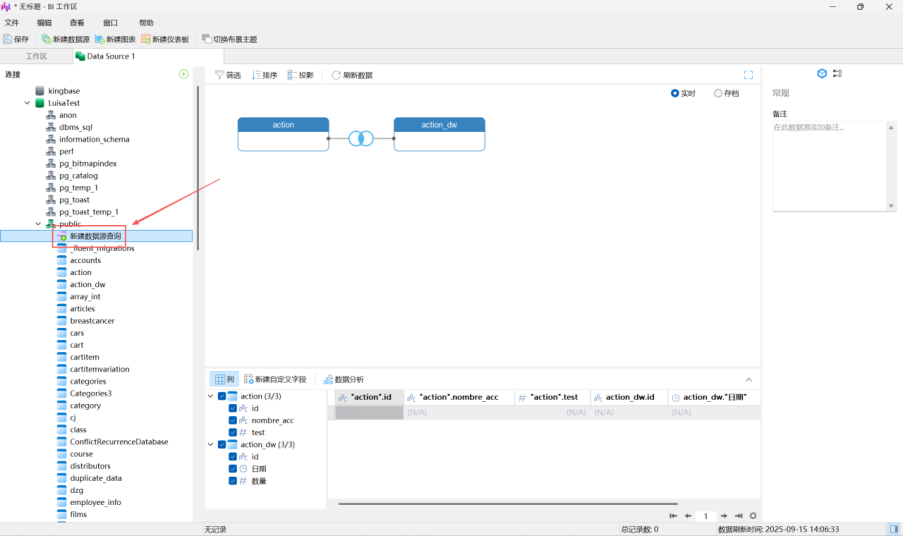Viewport: 903px width, 537px height.
Task: Click the join icon between action tables
Action: click(x=360, y=138)
